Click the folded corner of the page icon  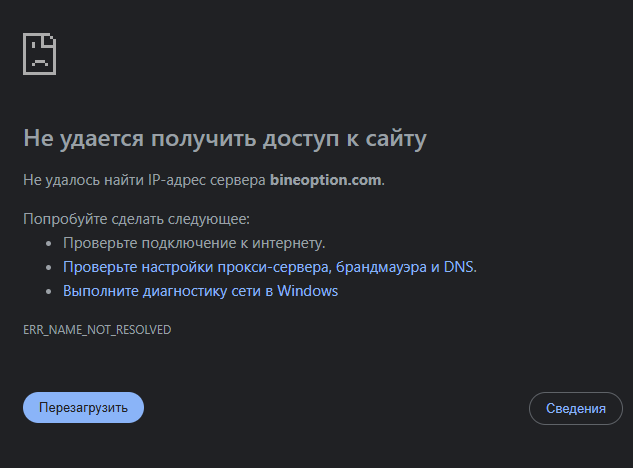point(51,39)
